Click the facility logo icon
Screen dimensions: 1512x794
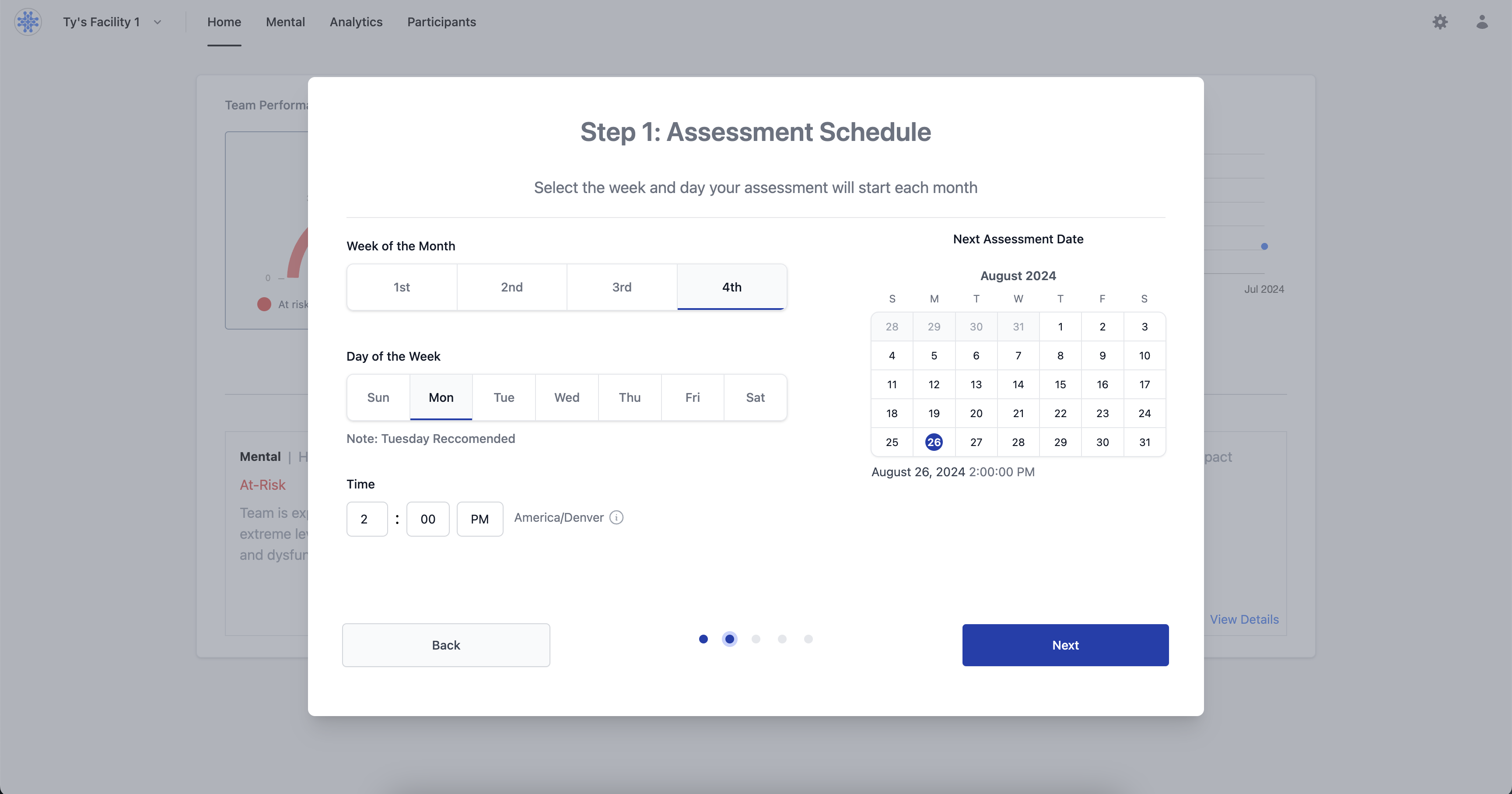coord(28,22)
